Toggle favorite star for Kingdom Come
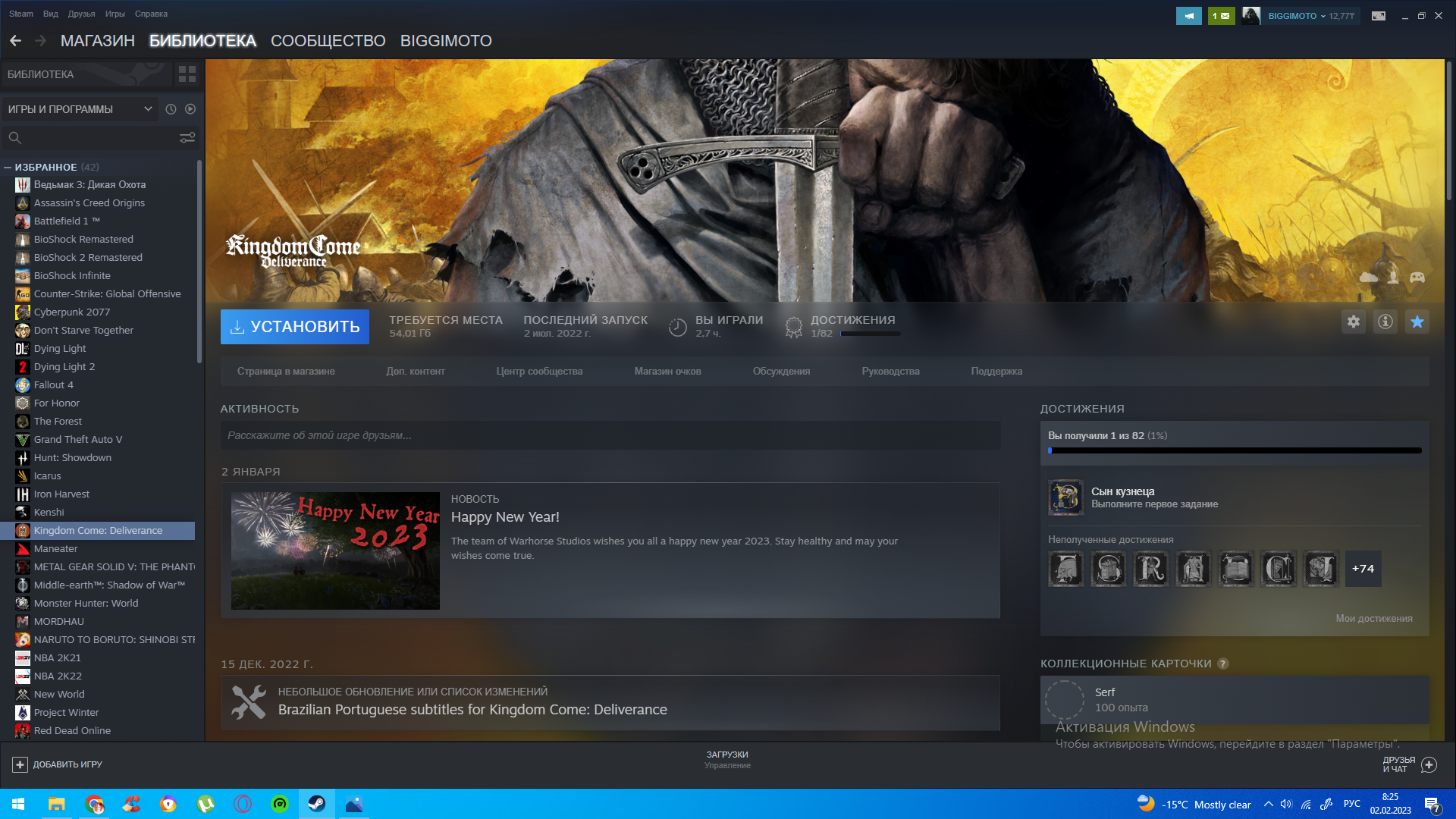The width and height of the screenshot is (1456, 819). tap(1417, 322)
